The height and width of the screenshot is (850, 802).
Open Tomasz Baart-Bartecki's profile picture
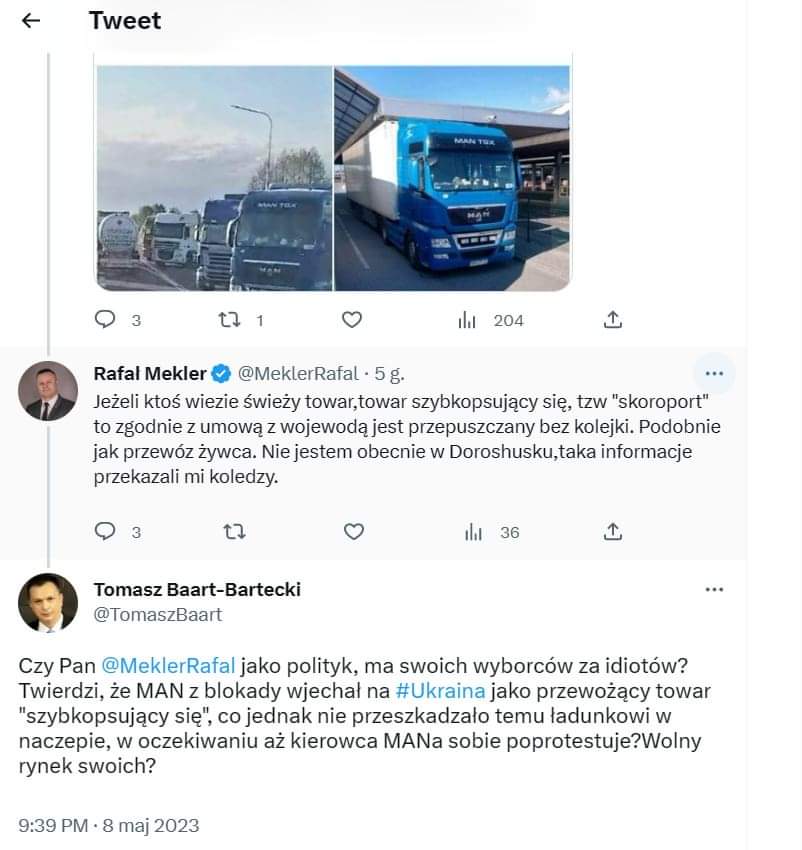(48, 603)
